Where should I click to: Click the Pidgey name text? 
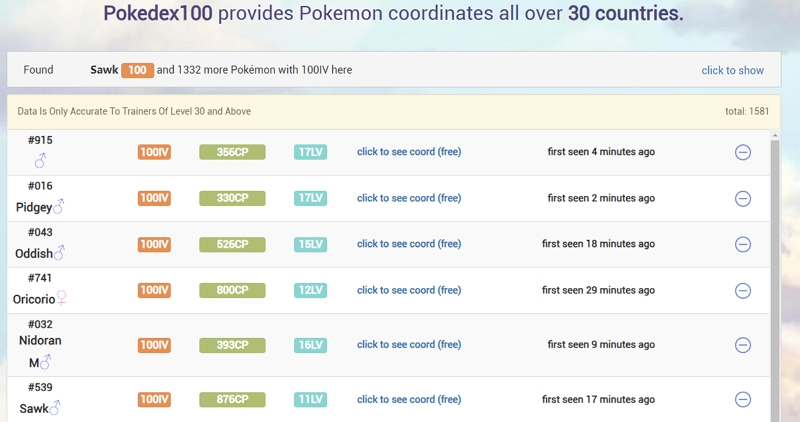[34, 207]
